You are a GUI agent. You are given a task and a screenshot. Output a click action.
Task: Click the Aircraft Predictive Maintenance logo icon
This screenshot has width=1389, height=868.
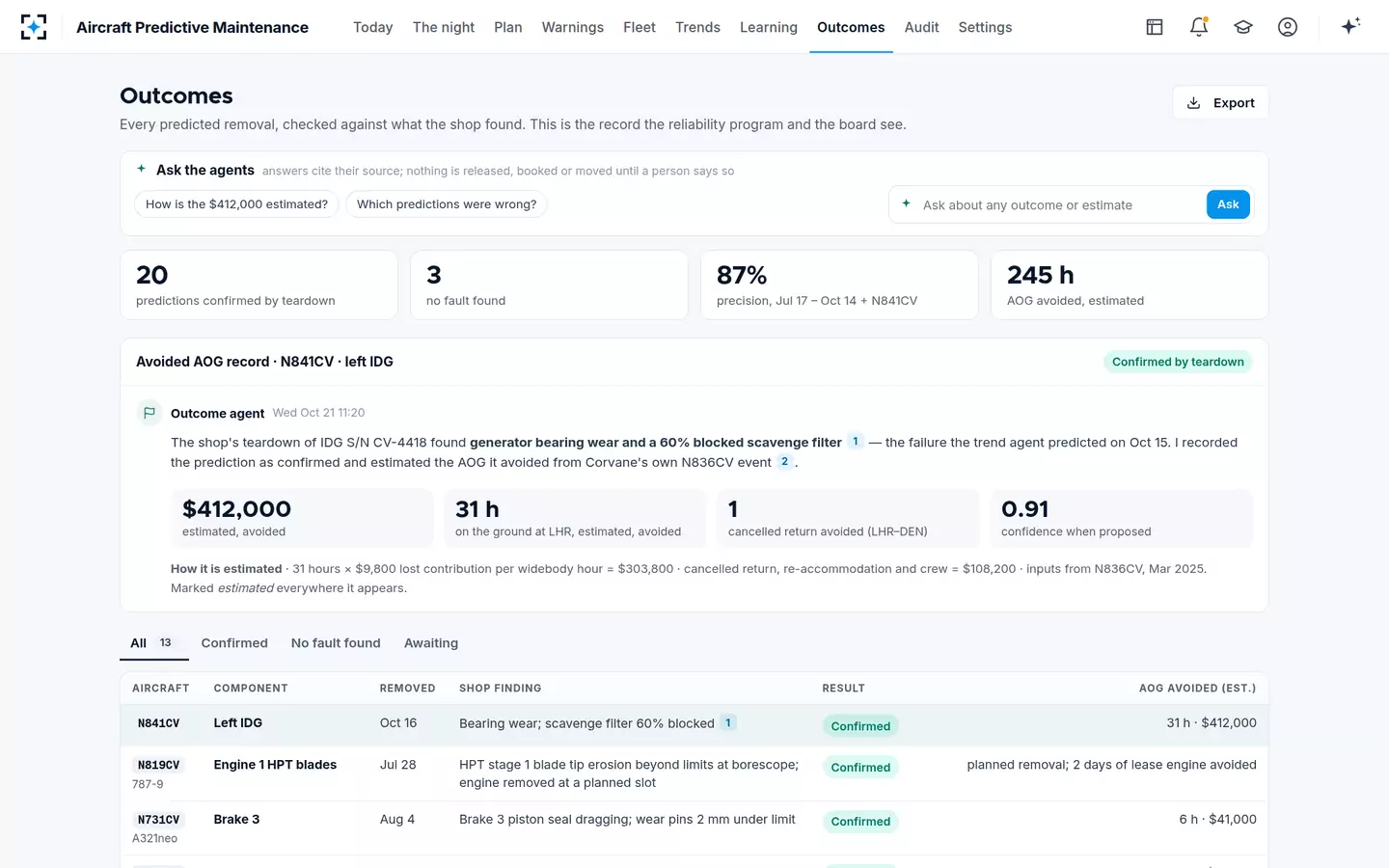point(34,27)
